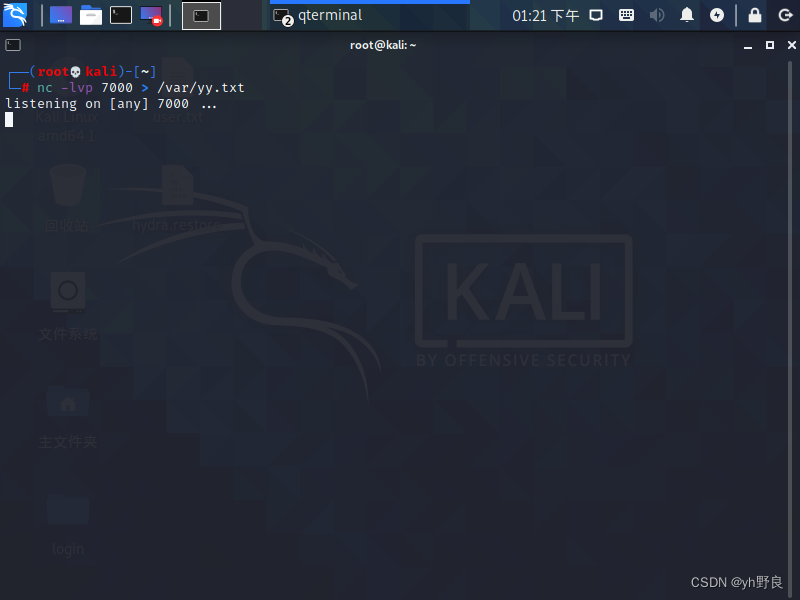The width and height of the screenshot is (800, 600).
Task: Click the volume speaker icon
Action: 657,15
